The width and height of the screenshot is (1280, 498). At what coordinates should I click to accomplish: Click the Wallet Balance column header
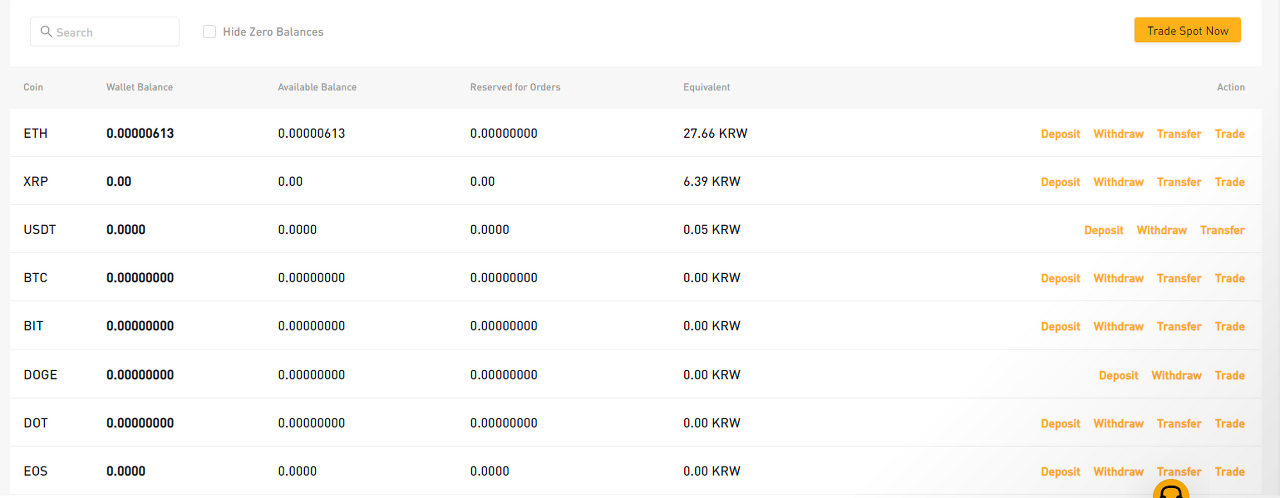(x=139, y=87)
